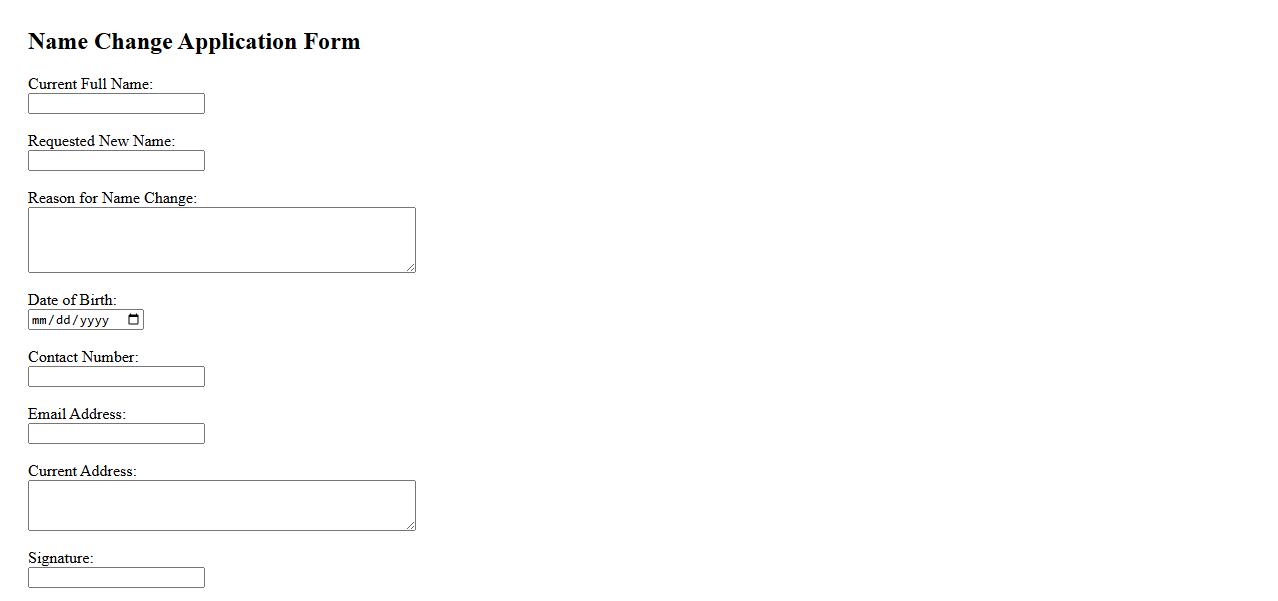Focus the Signature input field

[x=116, y=578]
